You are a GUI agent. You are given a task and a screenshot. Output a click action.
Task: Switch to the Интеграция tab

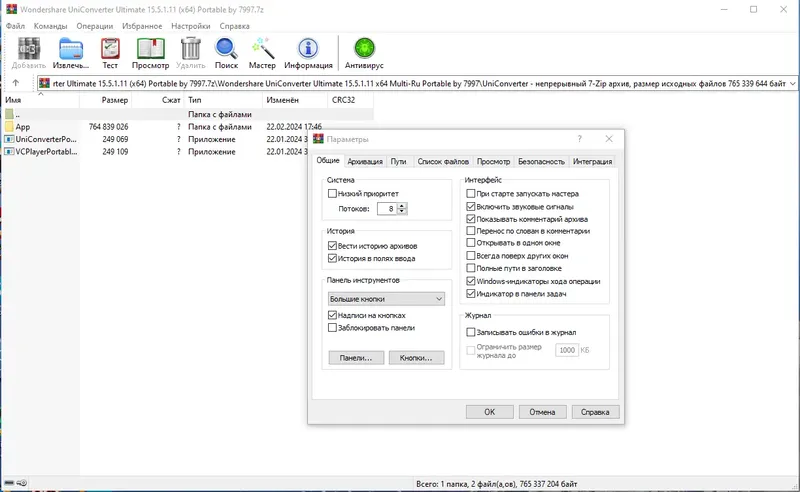click(592, 161)
